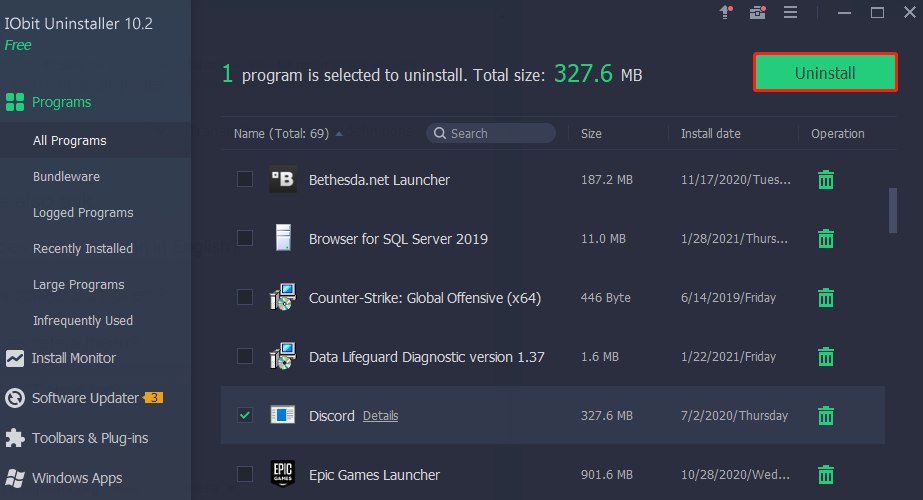Click the 187.2 MB size value
The width and height of the screenshot is (923, 500).
[x=607, y=180]
